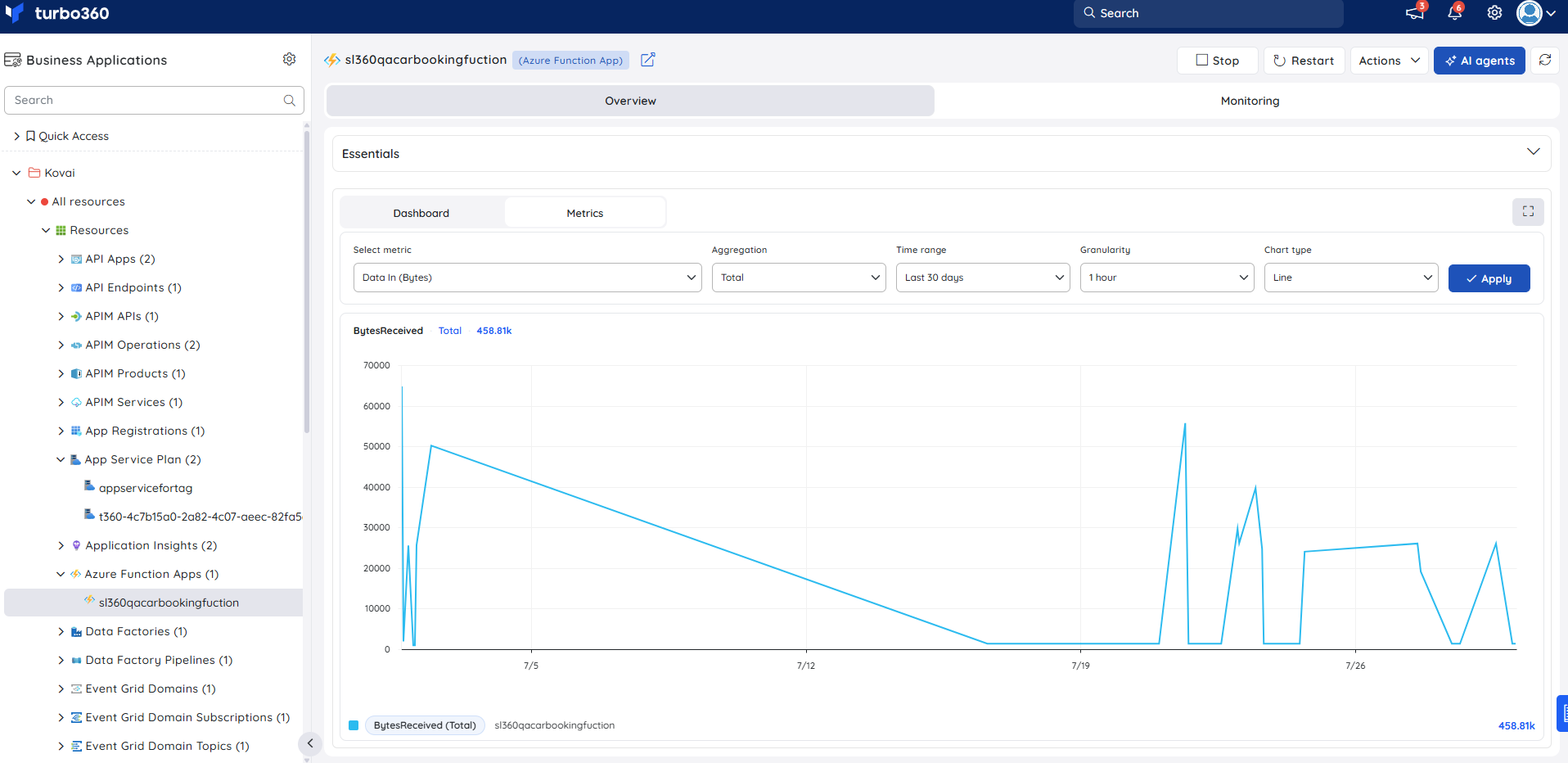This screenshot has width=1568, height=763.
Task: Click the Stop button
Action: [x=1217, y=61]
